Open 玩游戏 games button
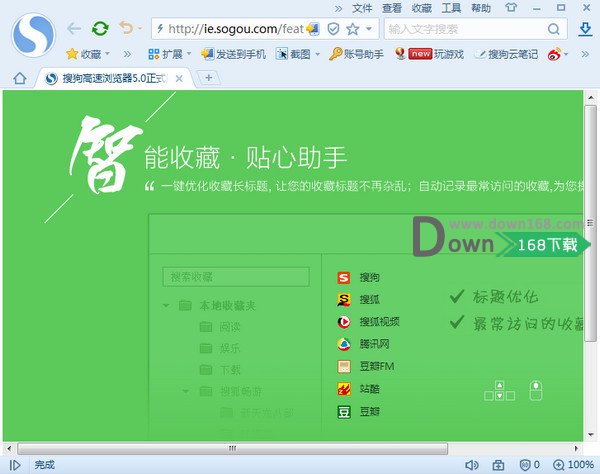Viewport: 600px width, 474px height. coord(430,54)
